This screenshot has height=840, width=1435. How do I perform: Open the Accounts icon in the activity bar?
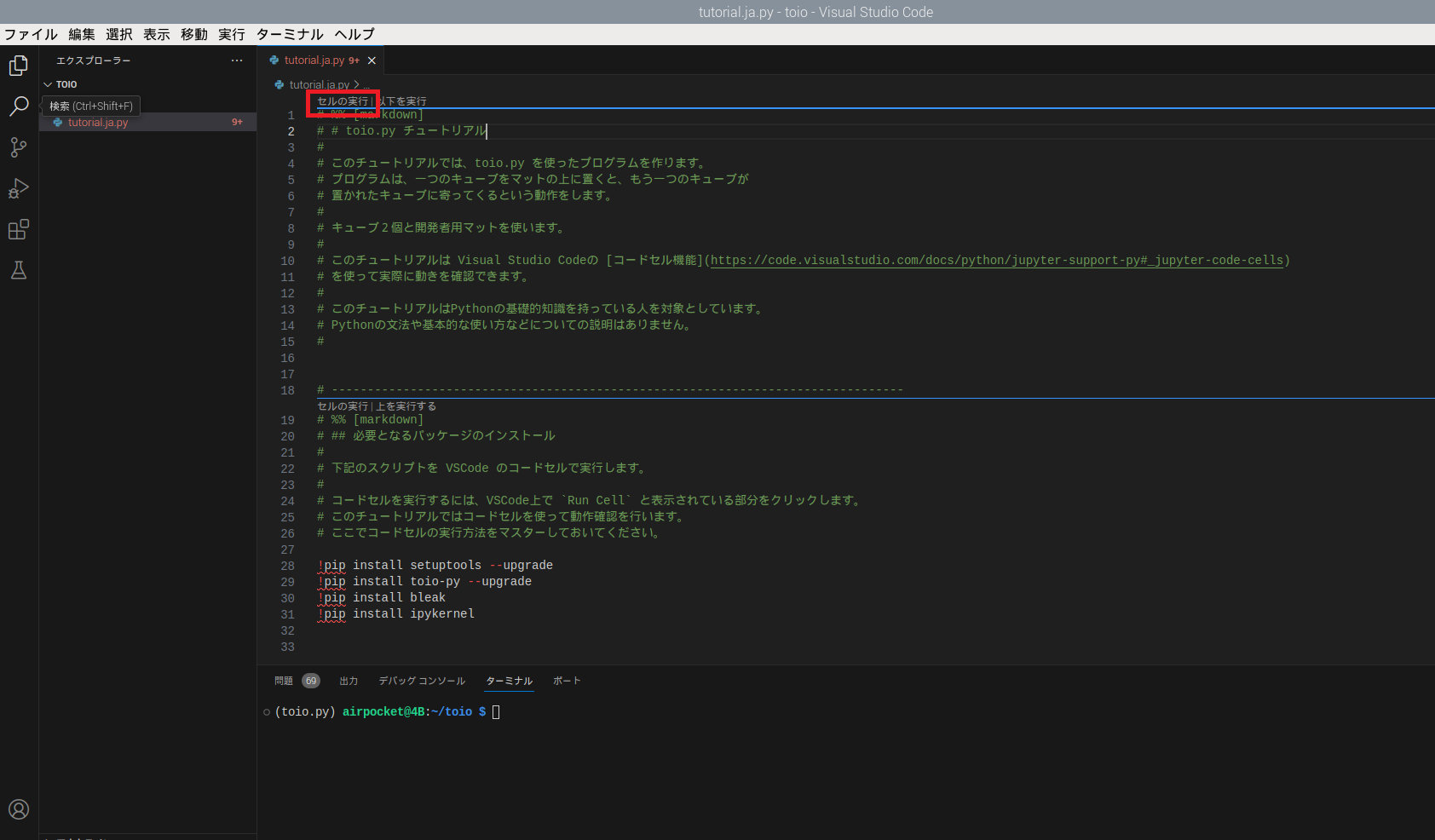click(19, 809)
